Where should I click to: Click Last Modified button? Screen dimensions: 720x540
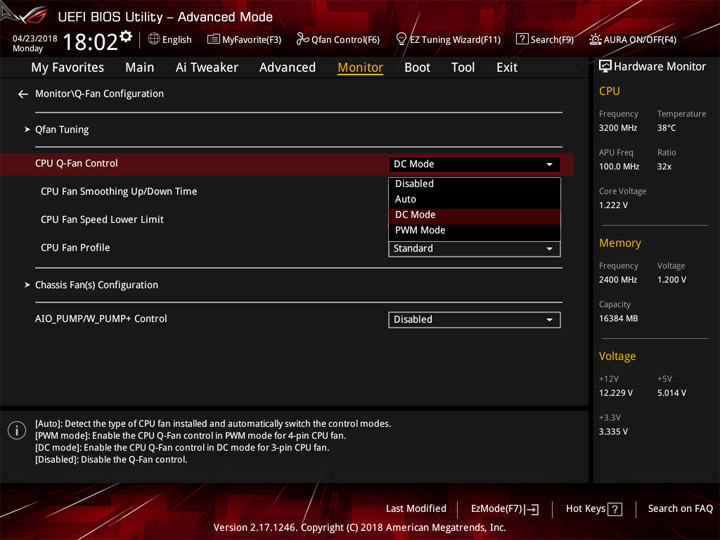click(x=416, y=509)
